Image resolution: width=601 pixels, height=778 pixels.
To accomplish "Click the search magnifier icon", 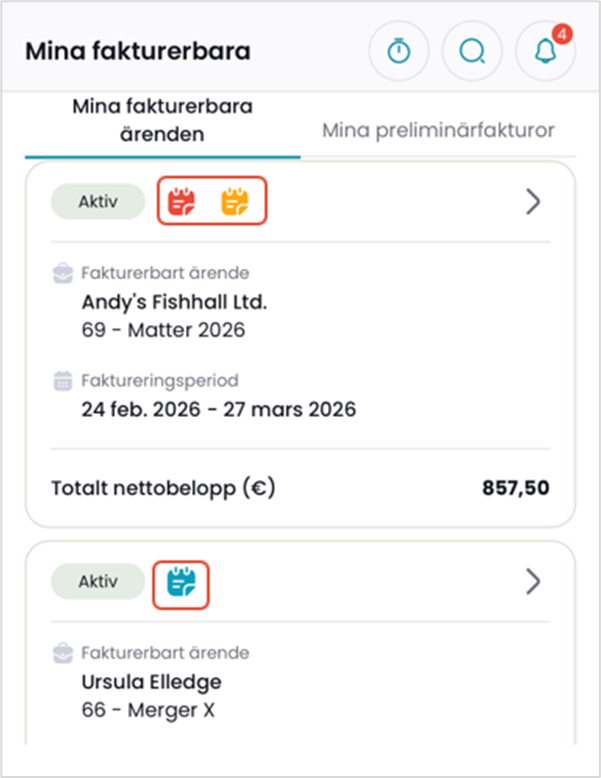I will [x=471, y=51].
